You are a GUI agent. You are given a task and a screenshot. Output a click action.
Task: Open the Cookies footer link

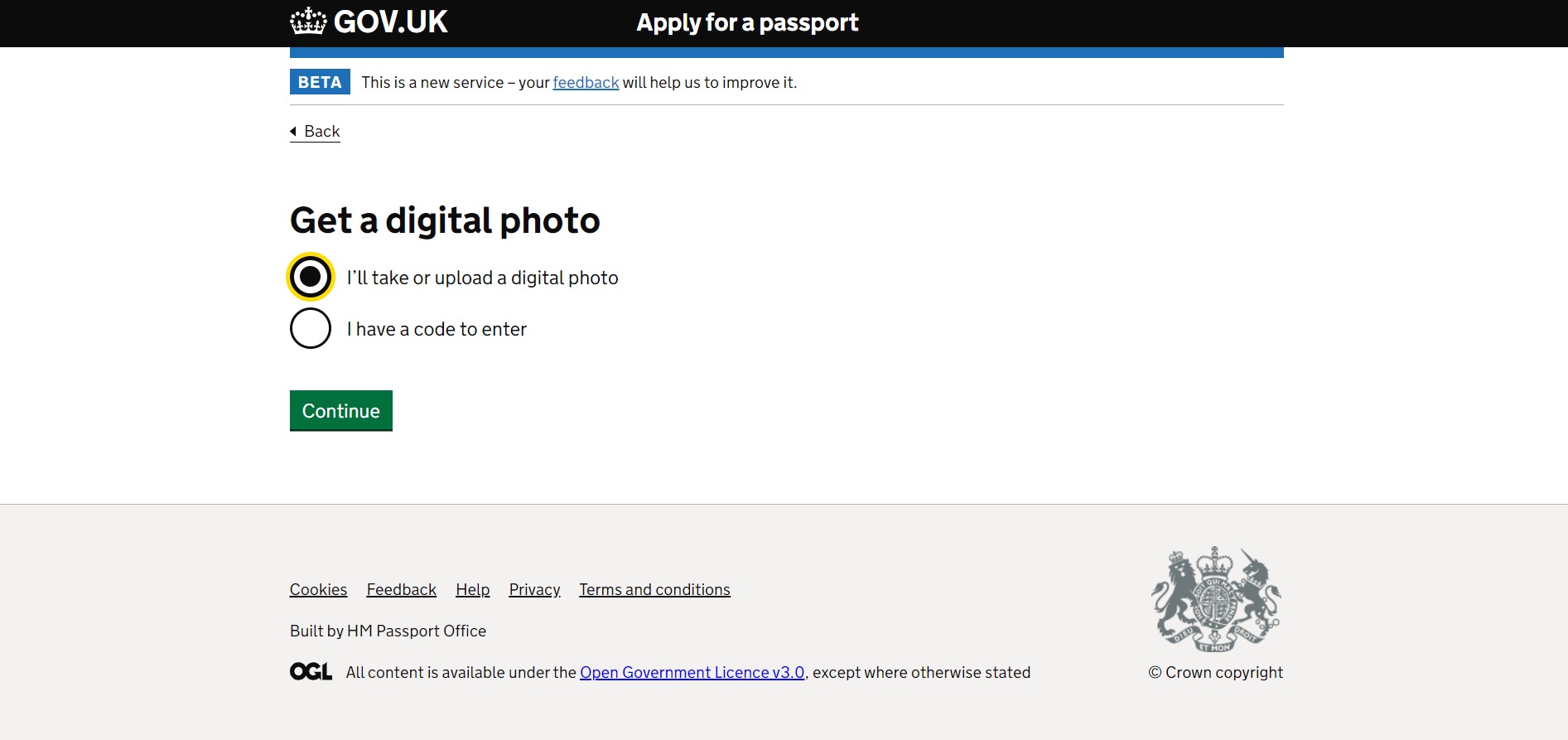point(318,590)
